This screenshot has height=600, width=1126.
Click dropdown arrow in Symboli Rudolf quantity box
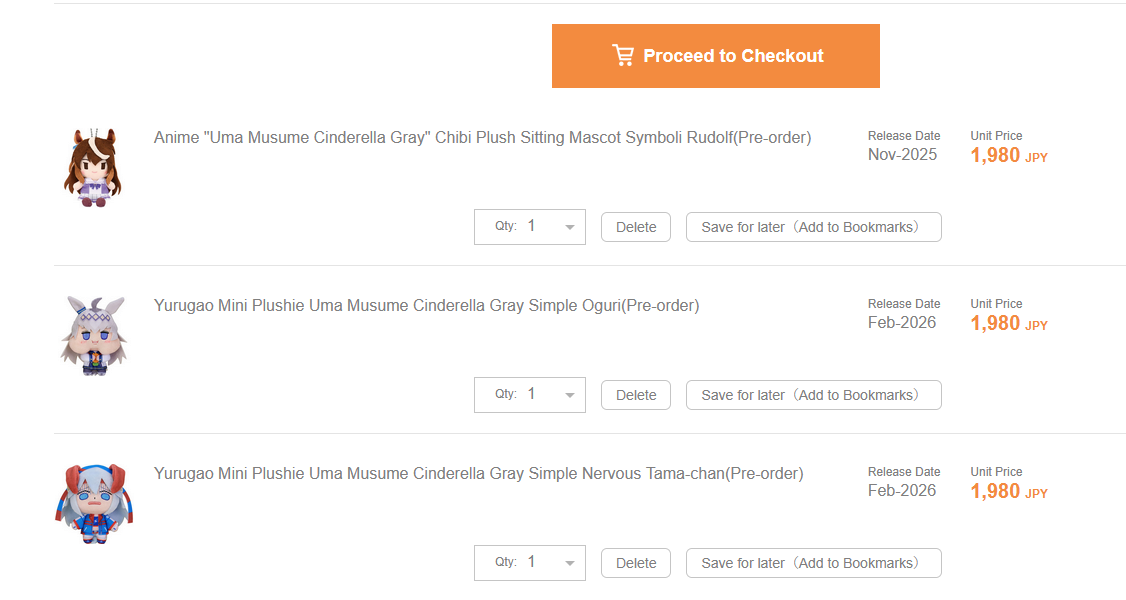coord(569,228)
